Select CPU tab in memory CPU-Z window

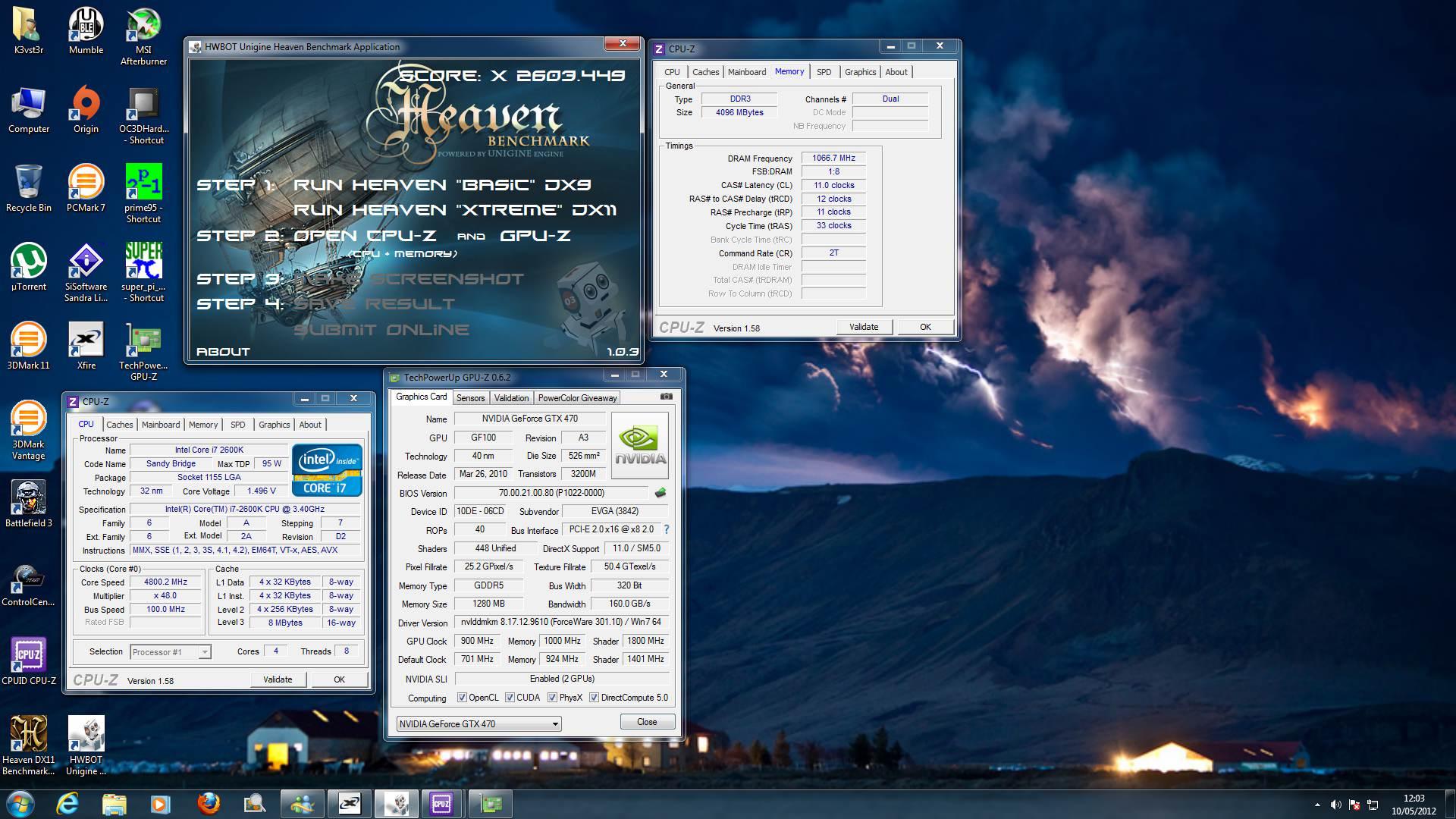point(672,72)
